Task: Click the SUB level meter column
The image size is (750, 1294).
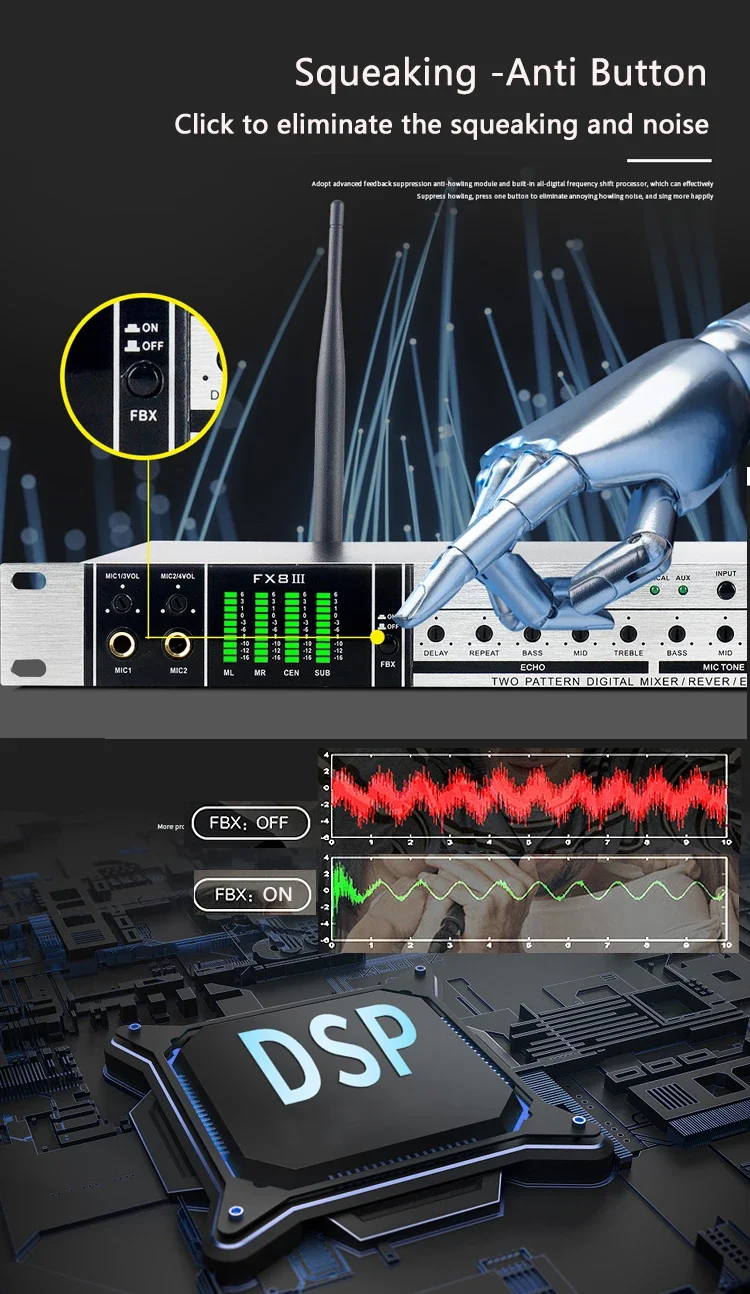Action: [x=323, y=627]
